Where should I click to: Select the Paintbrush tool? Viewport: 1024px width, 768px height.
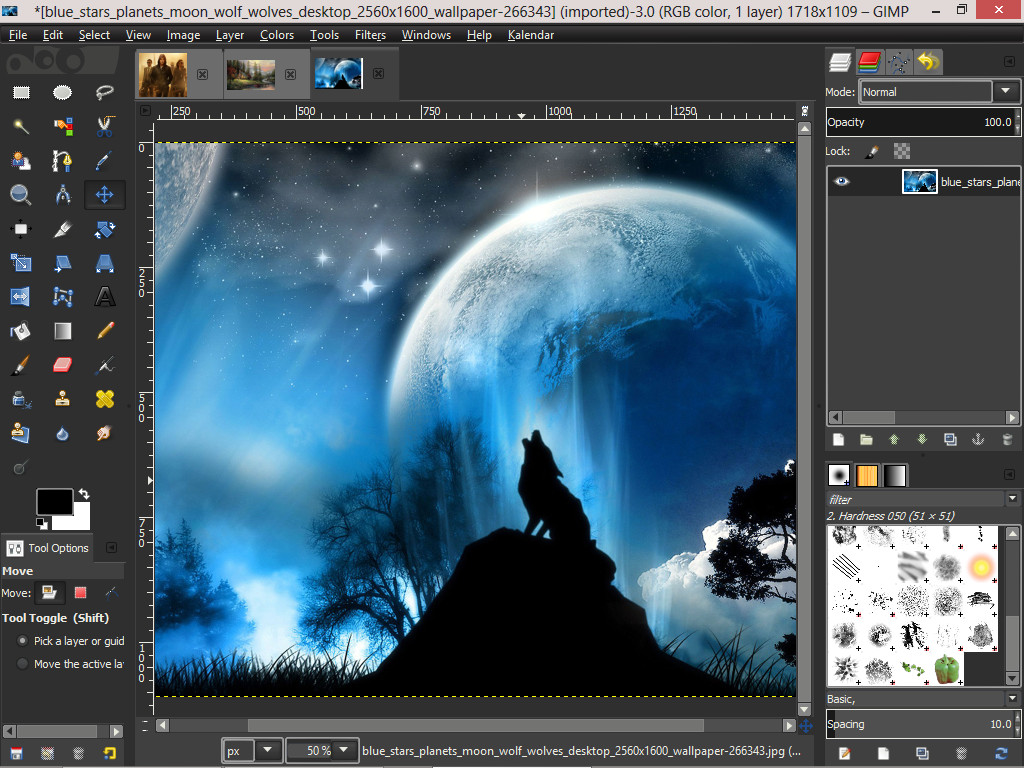[x=21, y=365]
